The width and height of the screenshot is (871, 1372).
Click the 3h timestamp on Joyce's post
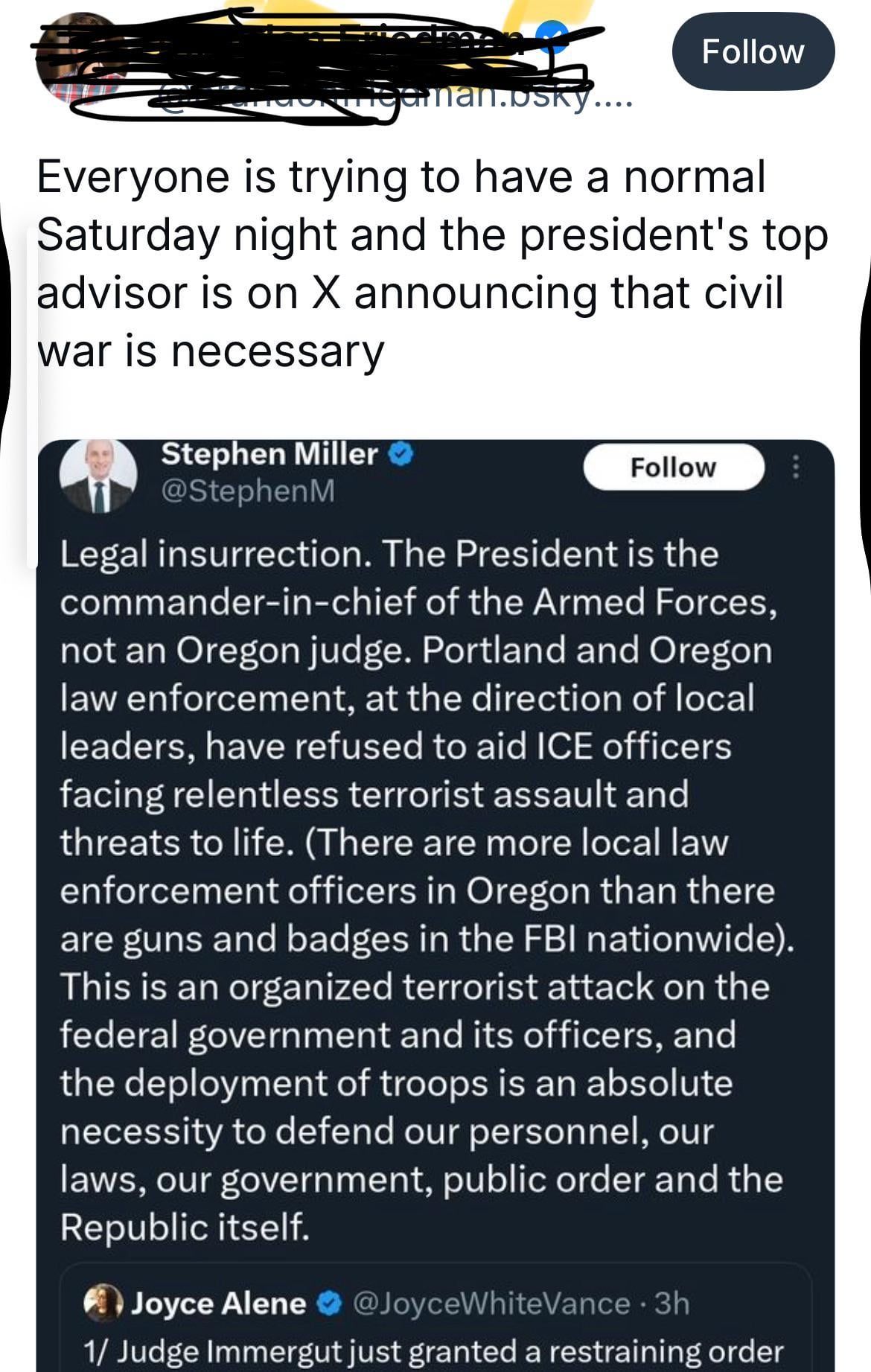[x=672, y=1304]
